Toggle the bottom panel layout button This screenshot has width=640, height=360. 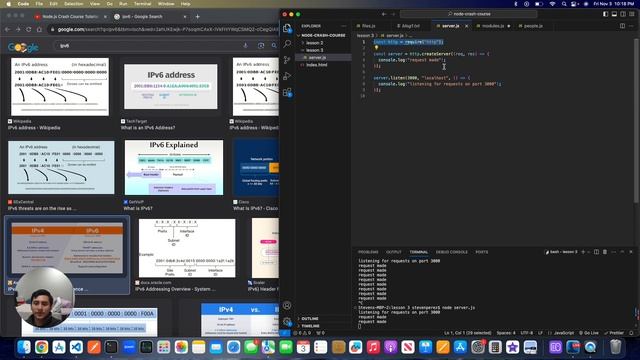[x=614, y=14]
